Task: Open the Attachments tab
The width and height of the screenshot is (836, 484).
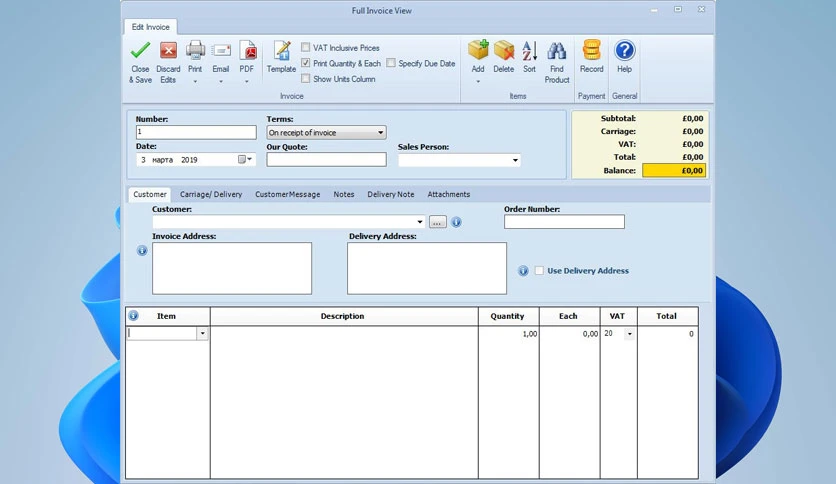Action: 449,195
